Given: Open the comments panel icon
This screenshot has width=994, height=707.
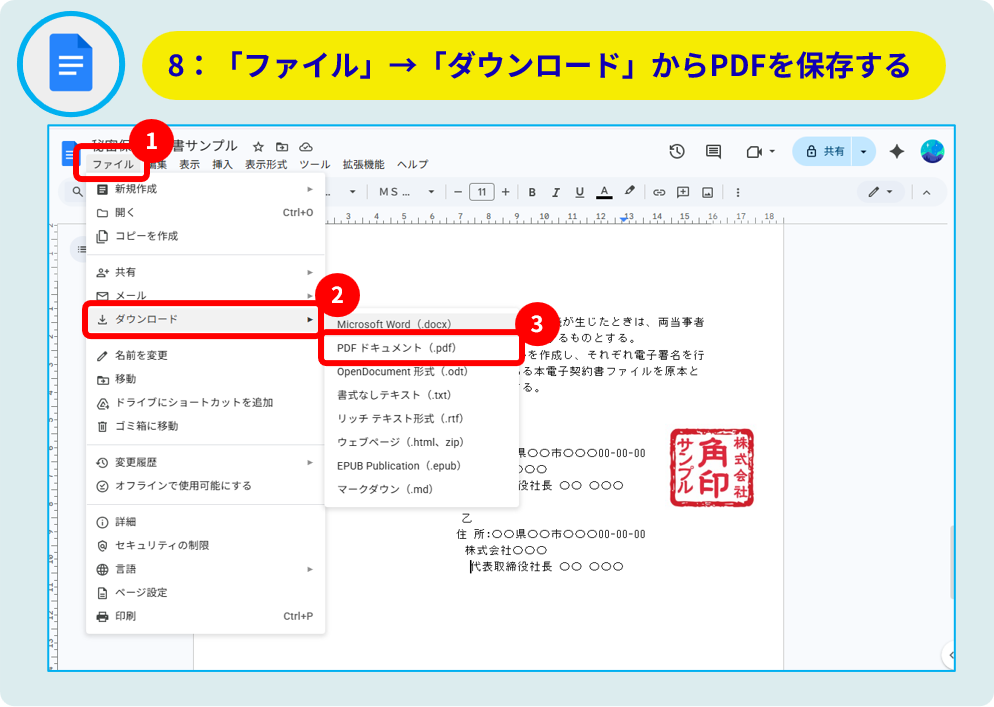Looking at the screenshot, I should (x=713, y=151).
